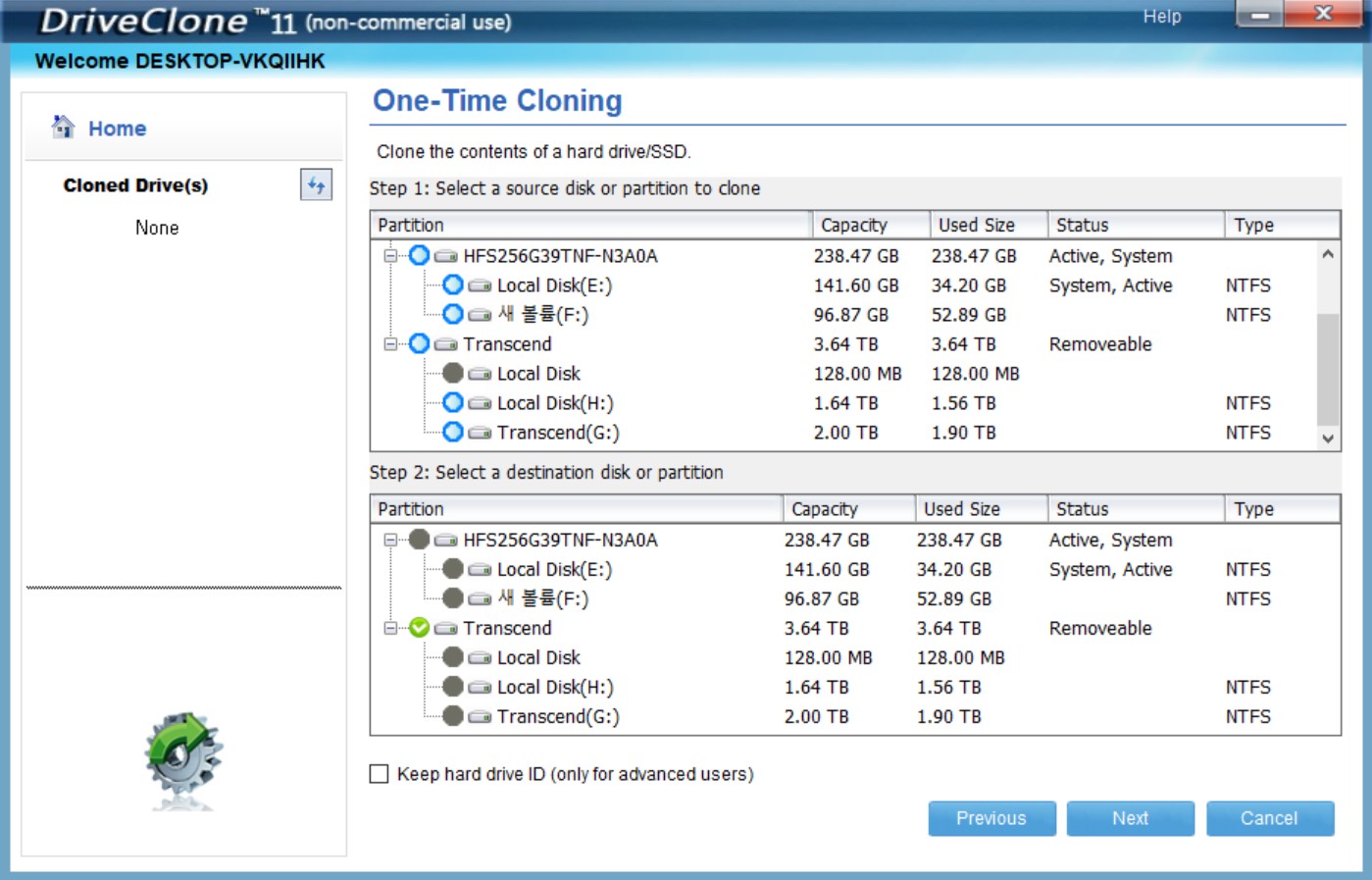Click the source list scrollbar thumb
Viewport: 1372px width, 880px height.
tap(1328, 370)
